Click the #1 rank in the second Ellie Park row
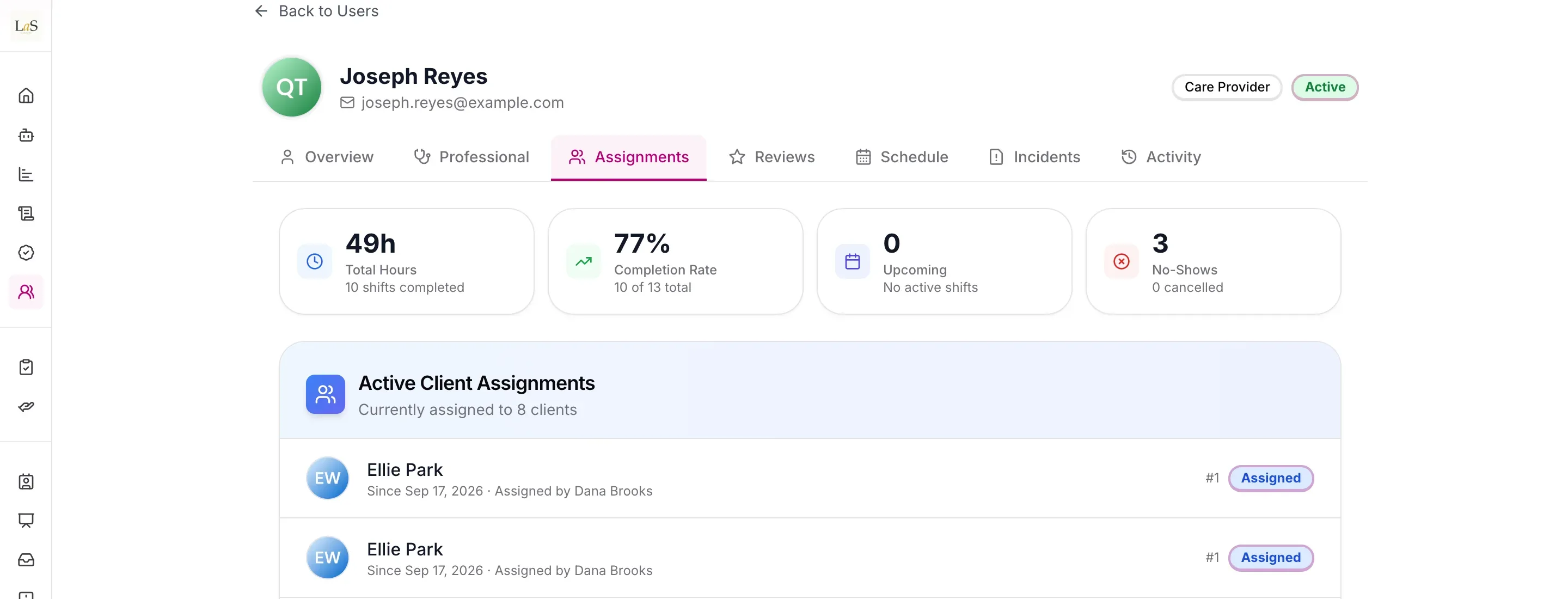 1212,558
